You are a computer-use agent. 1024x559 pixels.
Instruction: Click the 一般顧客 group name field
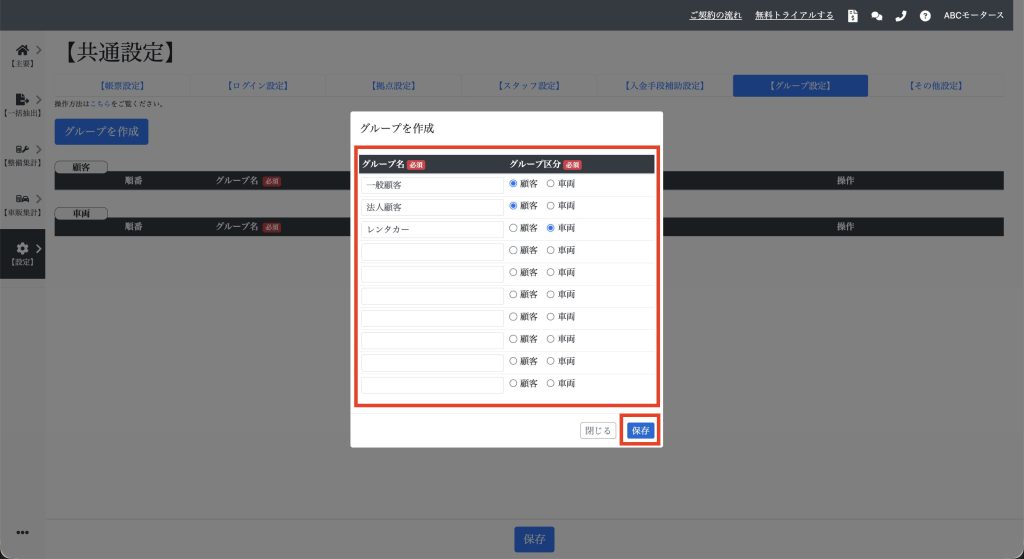[x=432, y=185]
